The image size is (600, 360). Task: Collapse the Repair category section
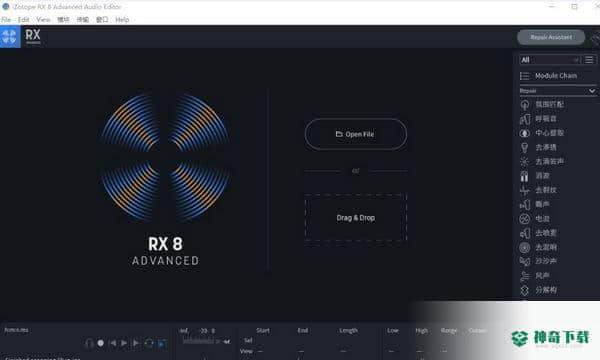click(592, 91)
